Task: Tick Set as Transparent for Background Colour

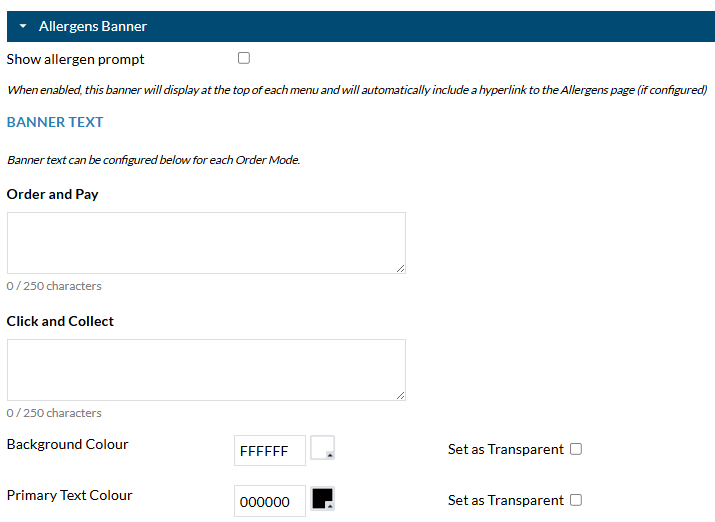Action: point(576,449)
